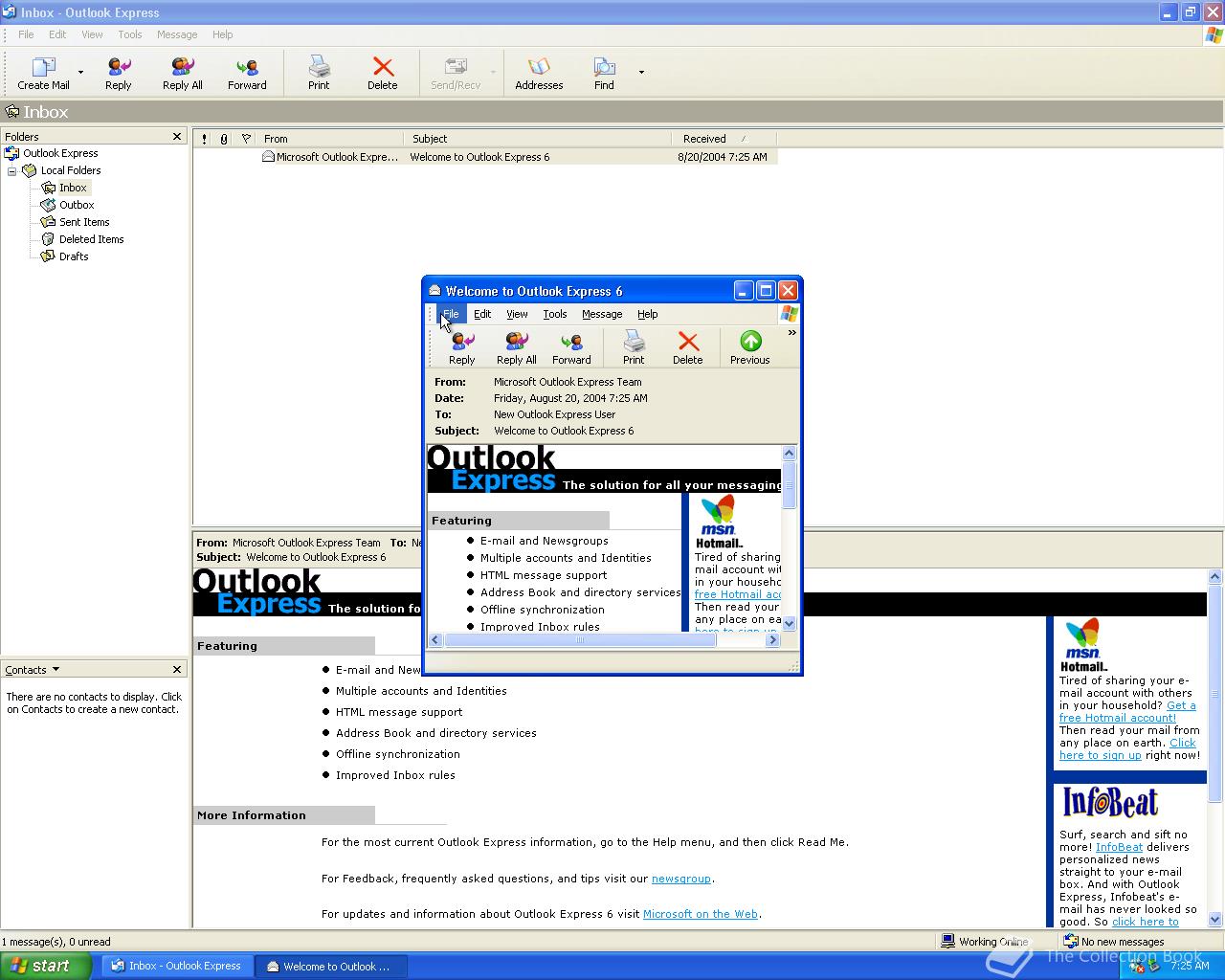Image resolution: width=1225 pixels, height=980 pixels.
Task: Sort message list by From column
Action: [x=330, y=139]
